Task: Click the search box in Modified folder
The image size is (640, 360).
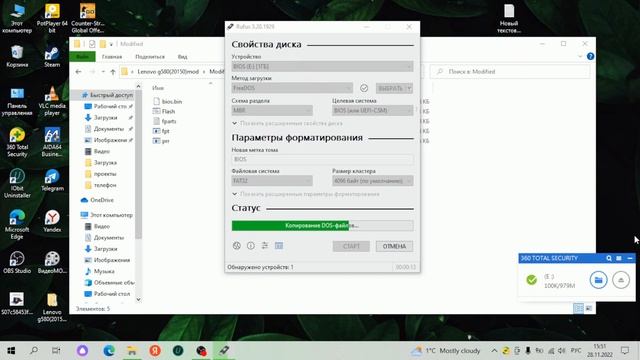Action: click(x=510, y=71)
